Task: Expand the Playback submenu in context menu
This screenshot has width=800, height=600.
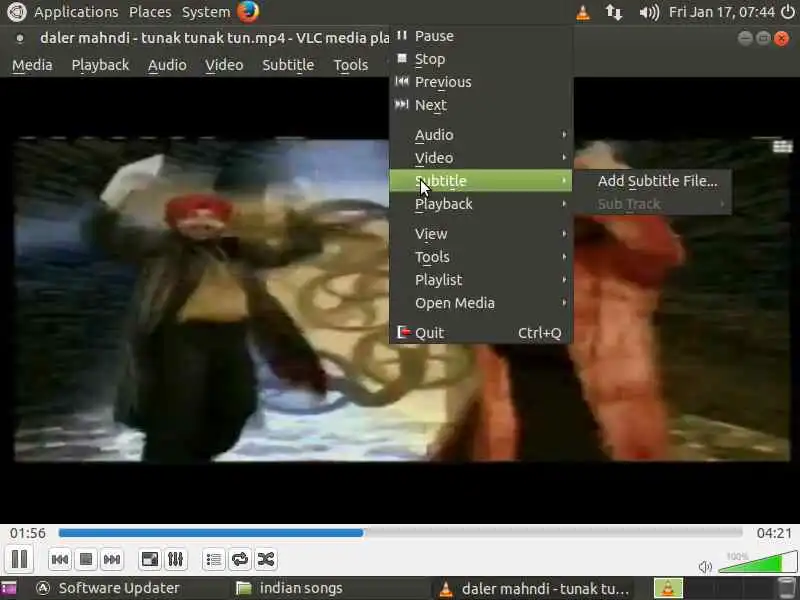Action: click(x=481, y=204)
